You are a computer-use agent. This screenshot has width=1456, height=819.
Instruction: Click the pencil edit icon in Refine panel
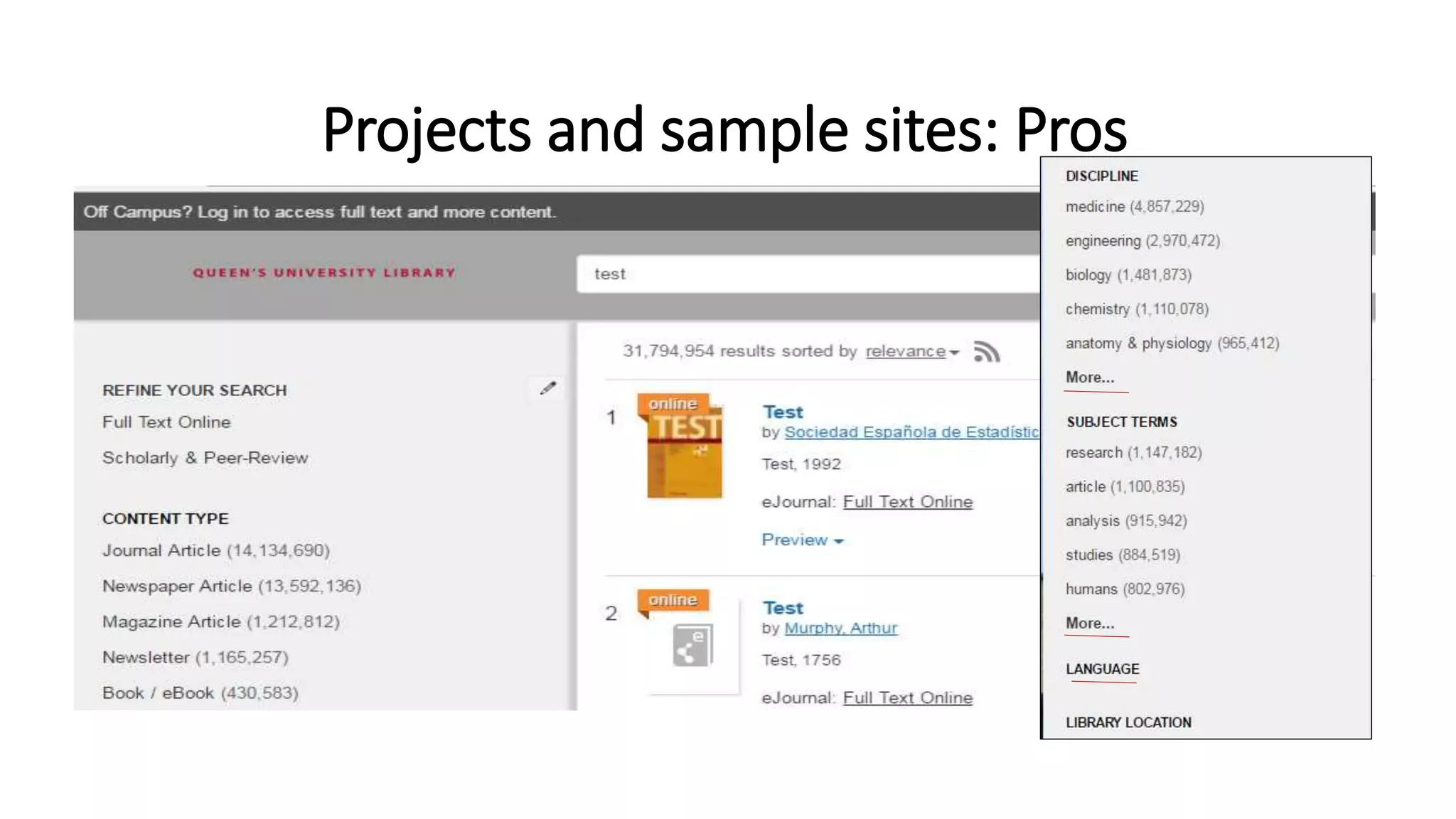(x=547, y=388)
